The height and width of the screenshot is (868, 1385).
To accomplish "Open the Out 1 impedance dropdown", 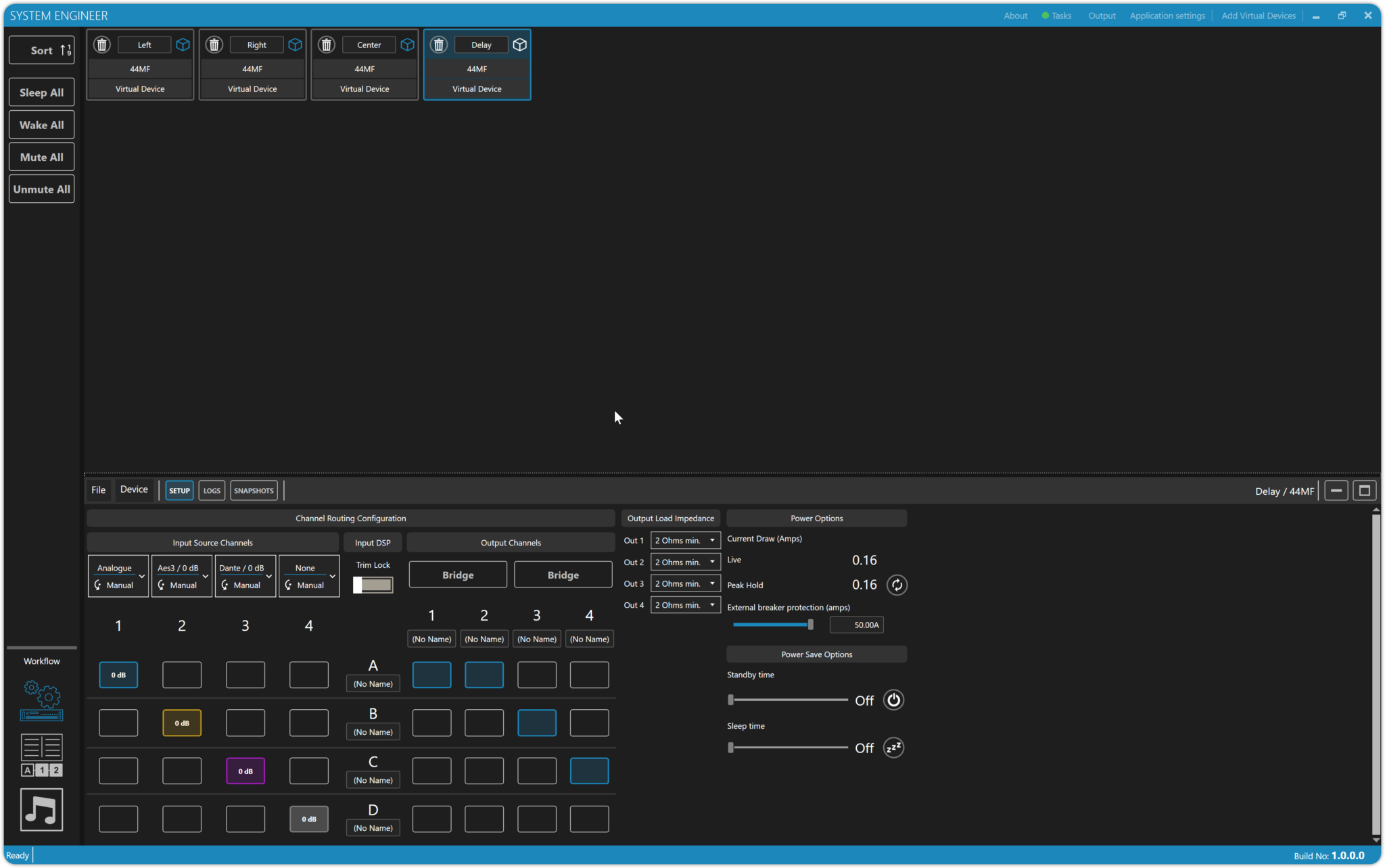I will [685, 540].
